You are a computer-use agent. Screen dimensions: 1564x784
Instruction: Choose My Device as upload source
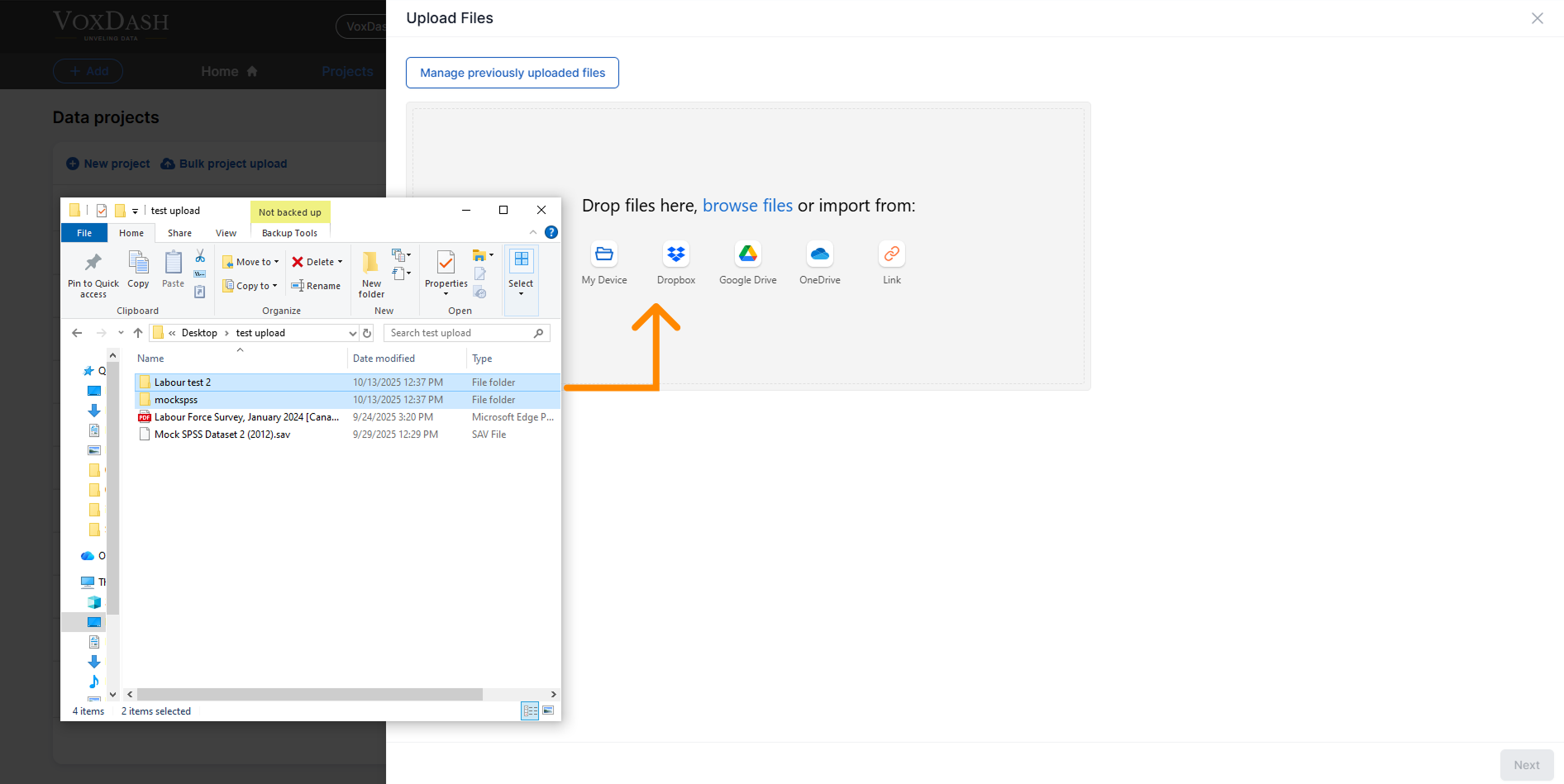[604, 264]
